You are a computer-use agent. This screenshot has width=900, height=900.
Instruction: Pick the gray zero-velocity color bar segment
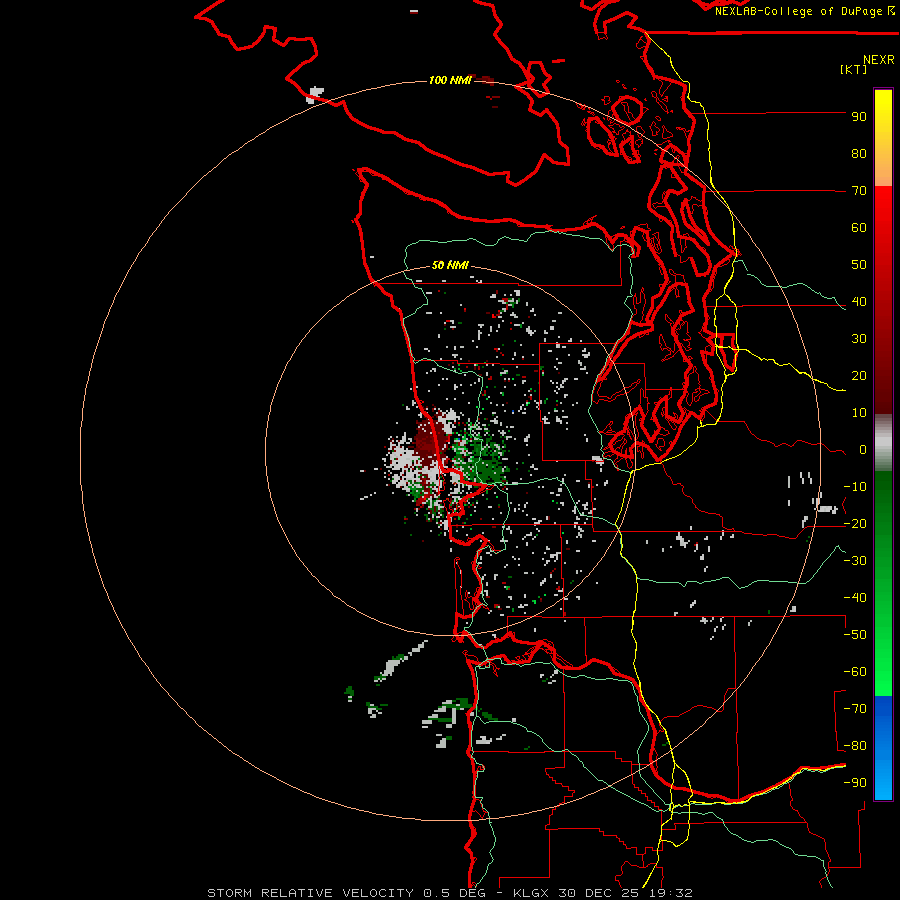883,445
